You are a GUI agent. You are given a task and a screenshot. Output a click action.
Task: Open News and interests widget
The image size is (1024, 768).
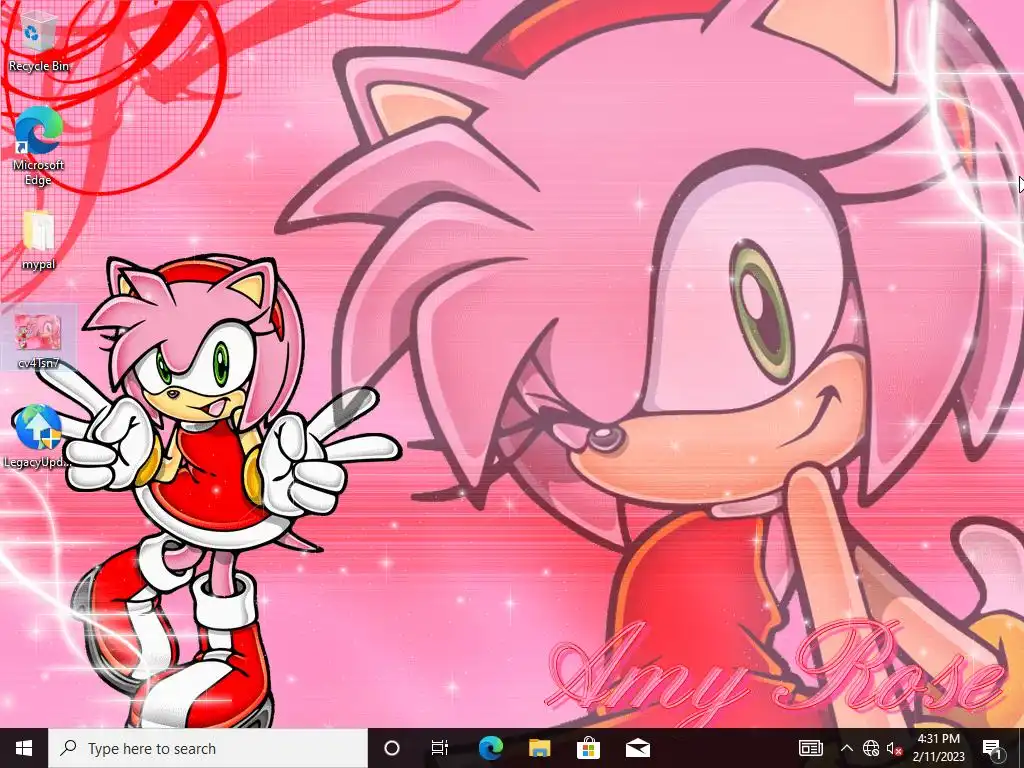[x=810, y=748]
